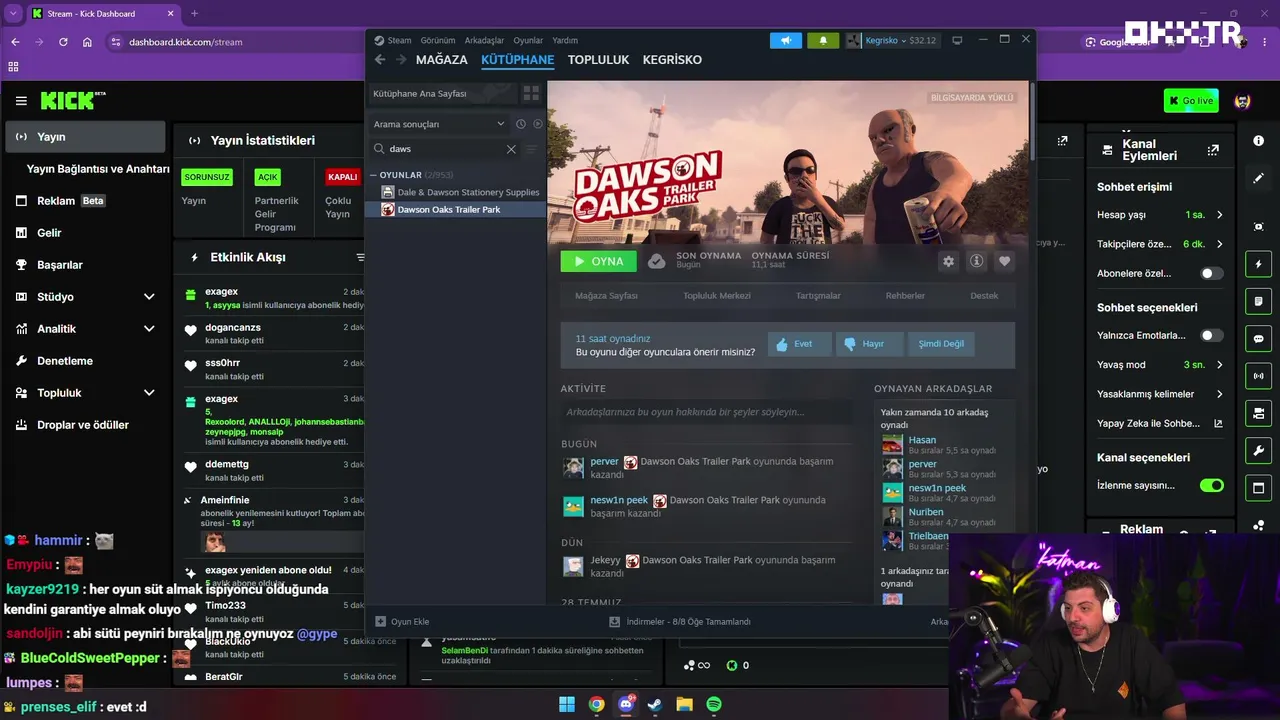The image size is (1280, 720).
Task: Switch Steam library to grid view icon
Action: pos(531,93)
